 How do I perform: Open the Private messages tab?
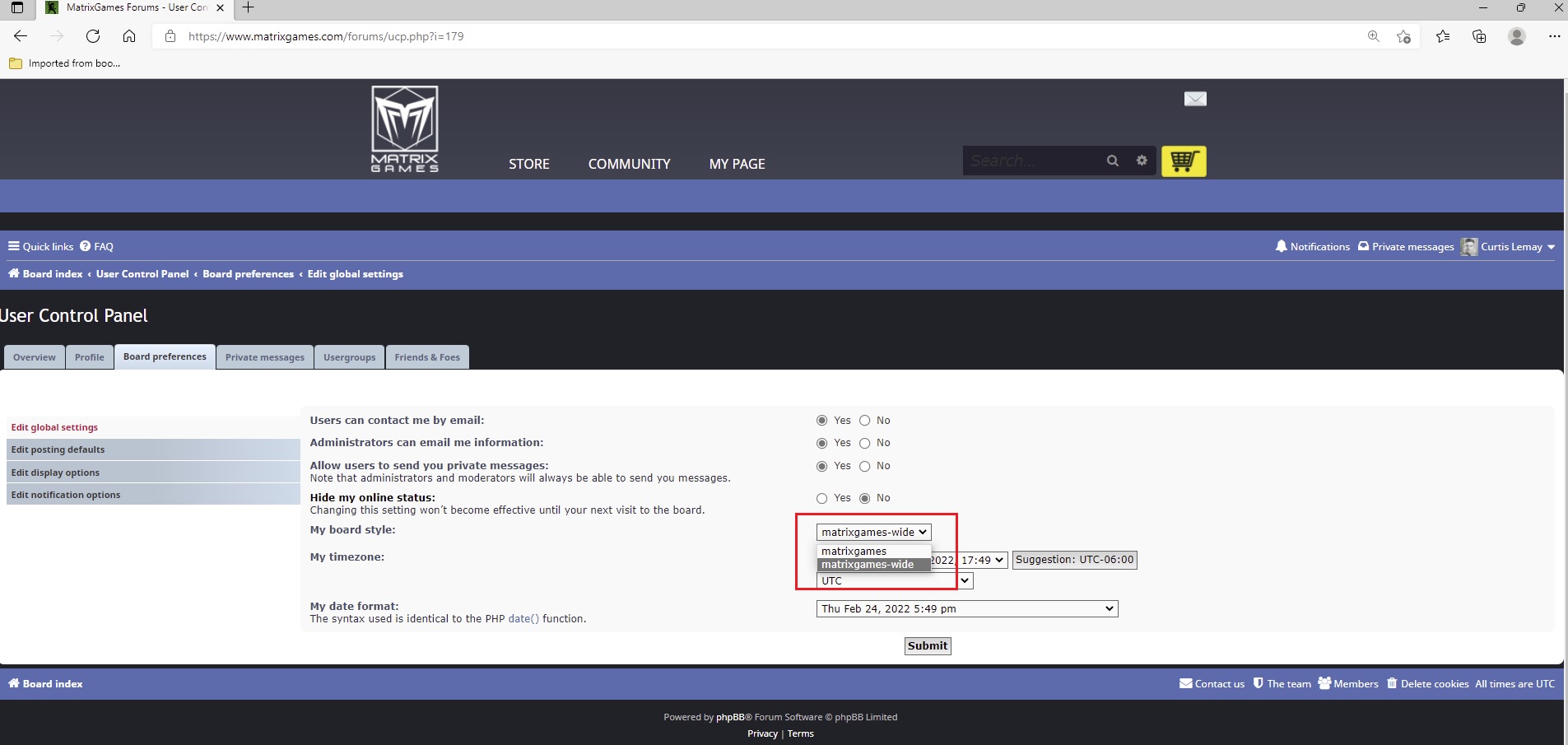tap(265, 357)
